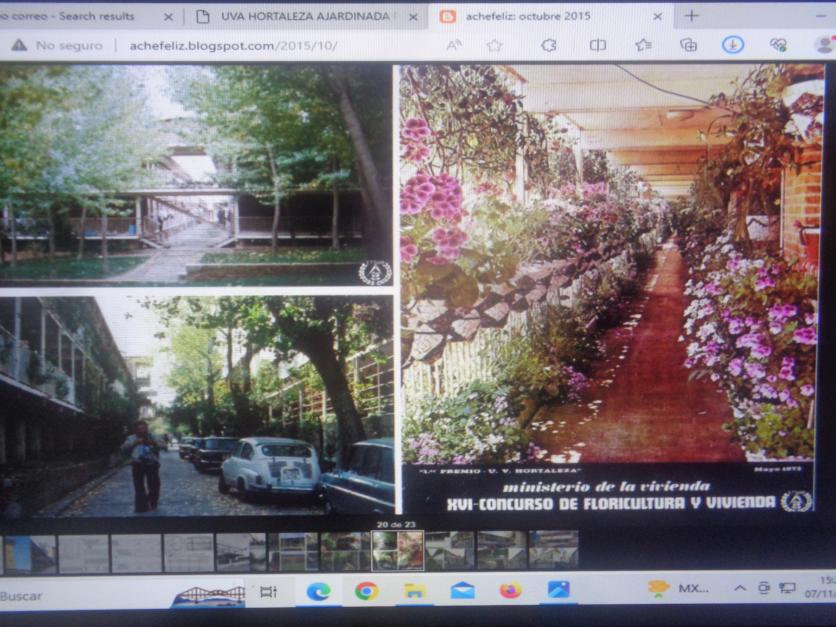
Task: Open the Favorites list icon
Action: (643, 45)
